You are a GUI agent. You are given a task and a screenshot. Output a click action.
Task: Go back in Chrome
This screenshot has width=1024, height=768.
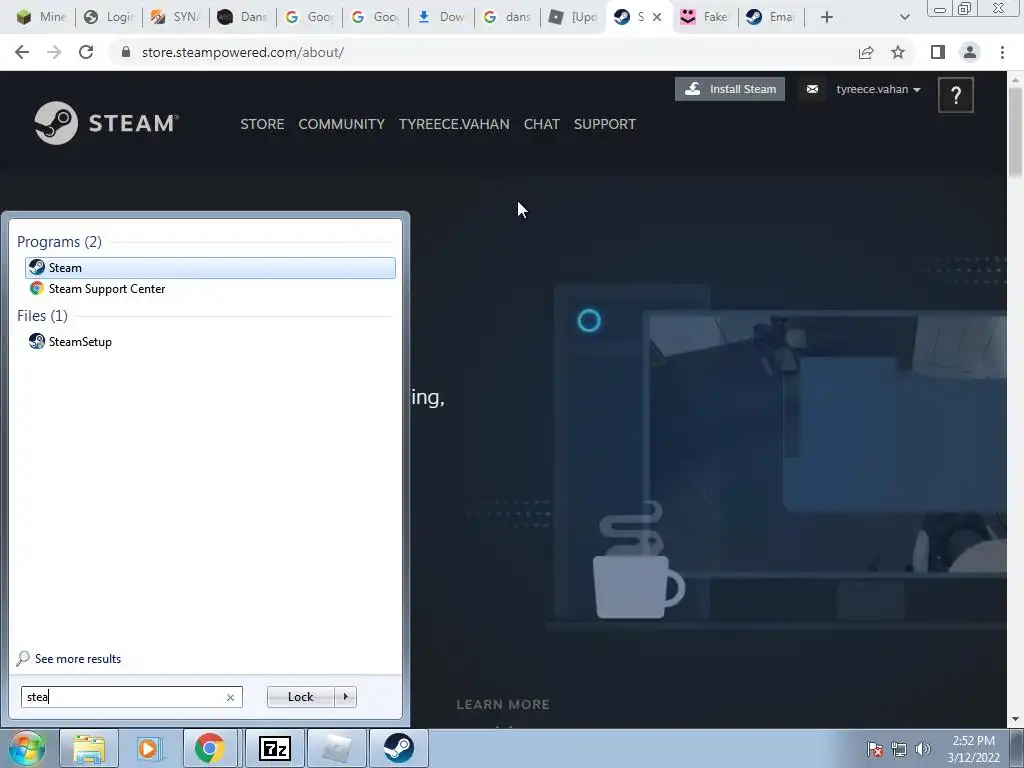click(22, 52)
